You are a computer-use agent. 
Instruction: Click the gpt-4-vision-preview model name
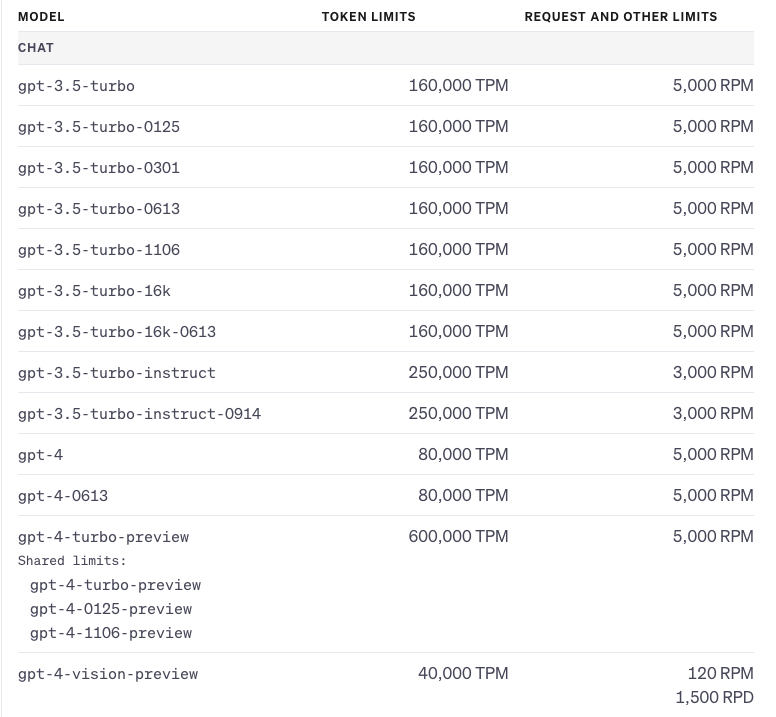coord(108,674)
